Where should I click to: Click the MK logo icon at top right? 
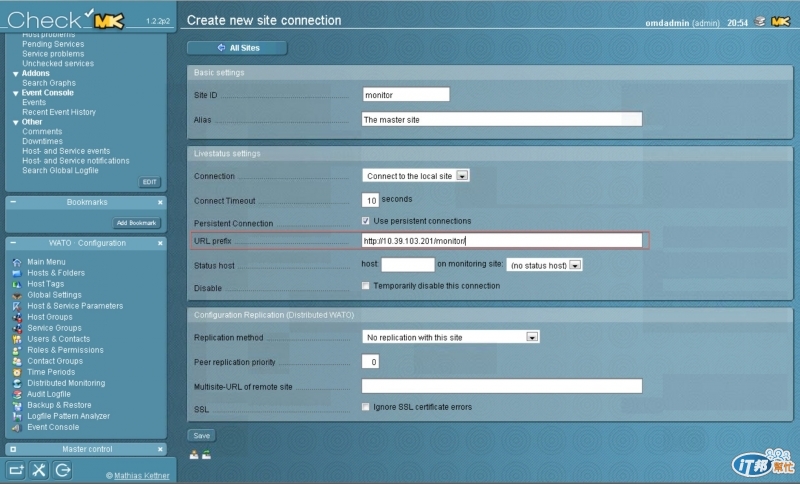click(x=781, y=21)
